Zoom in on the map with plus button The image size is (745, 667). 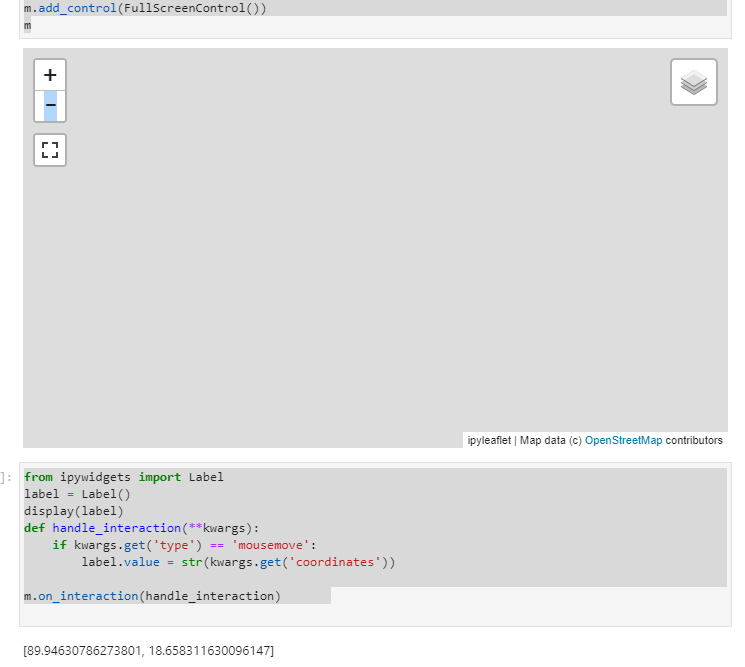click(50, 75)
